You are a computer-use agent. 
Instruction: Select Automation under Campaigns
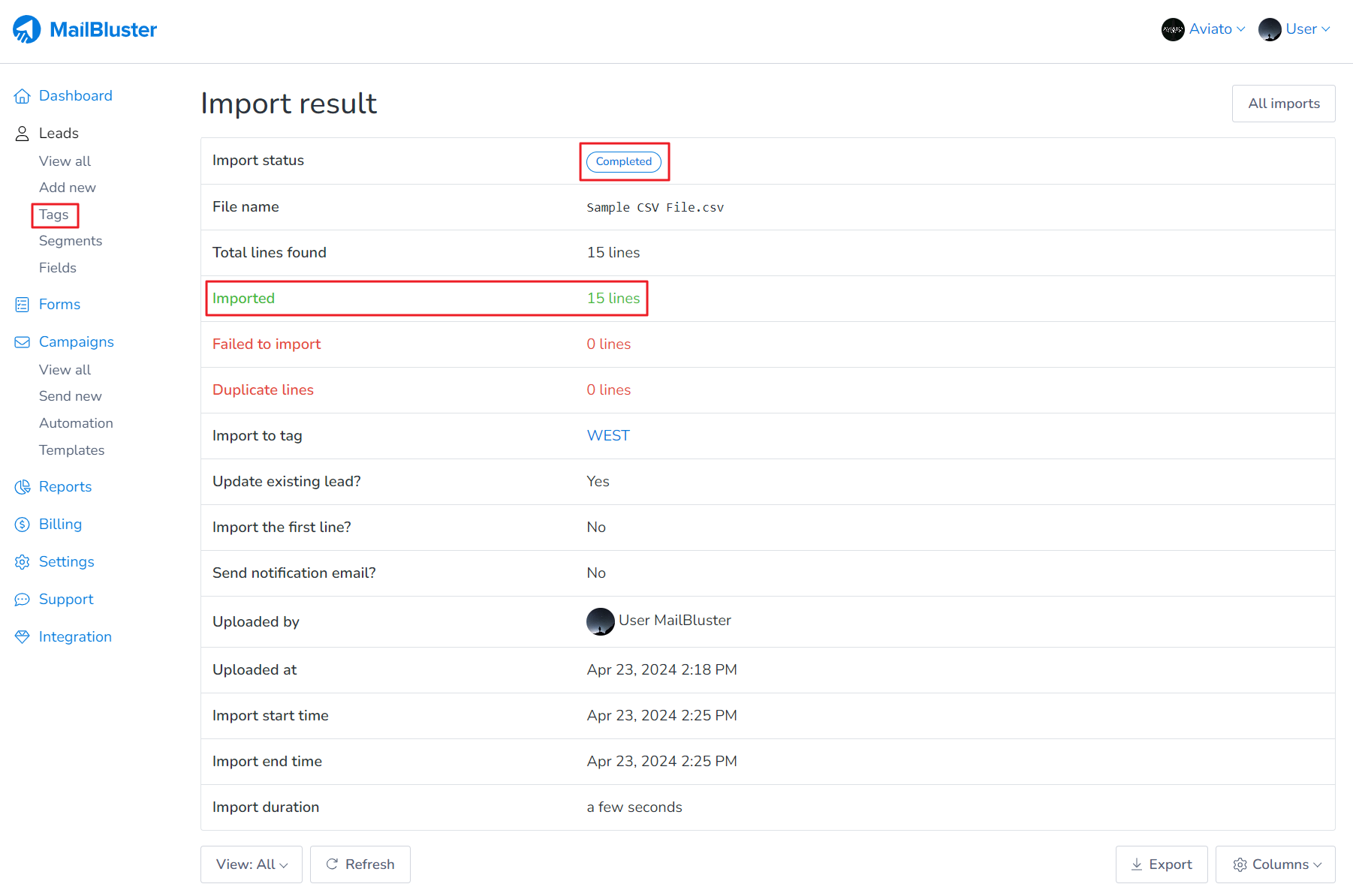[x=76, y=423]
